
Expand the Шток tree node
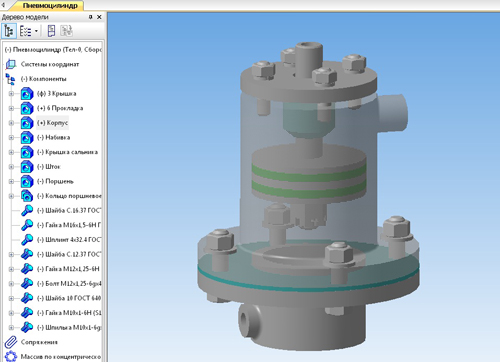(x=11, y=167)
